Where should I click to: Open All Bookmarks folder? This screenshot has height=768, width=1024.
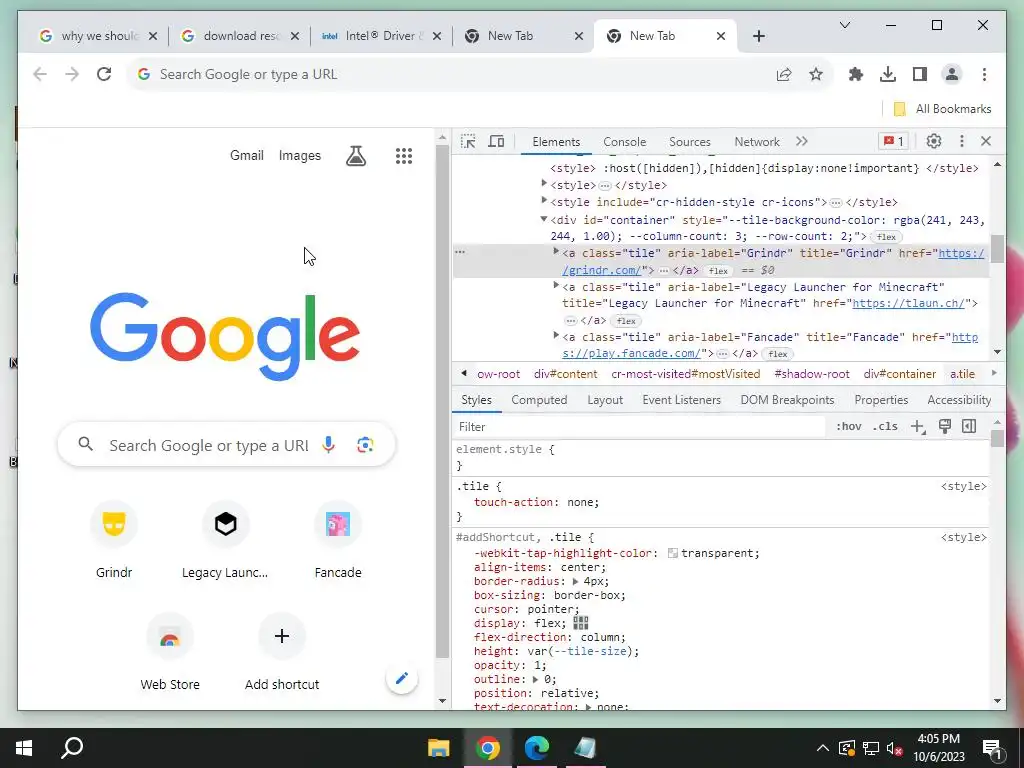coord(942,109)
